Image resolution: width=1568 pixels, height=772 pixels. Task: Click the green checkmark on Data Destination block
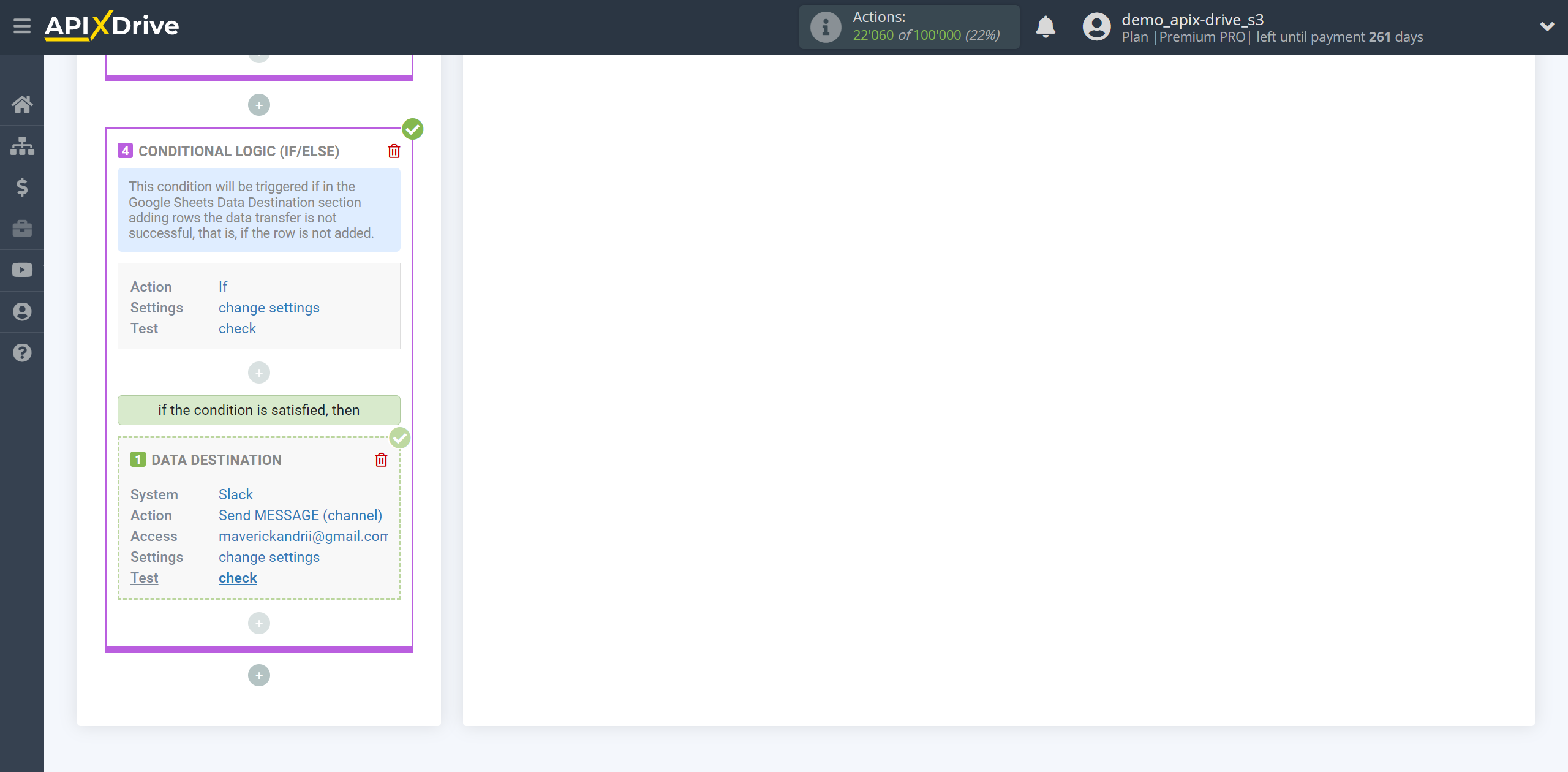400,438
